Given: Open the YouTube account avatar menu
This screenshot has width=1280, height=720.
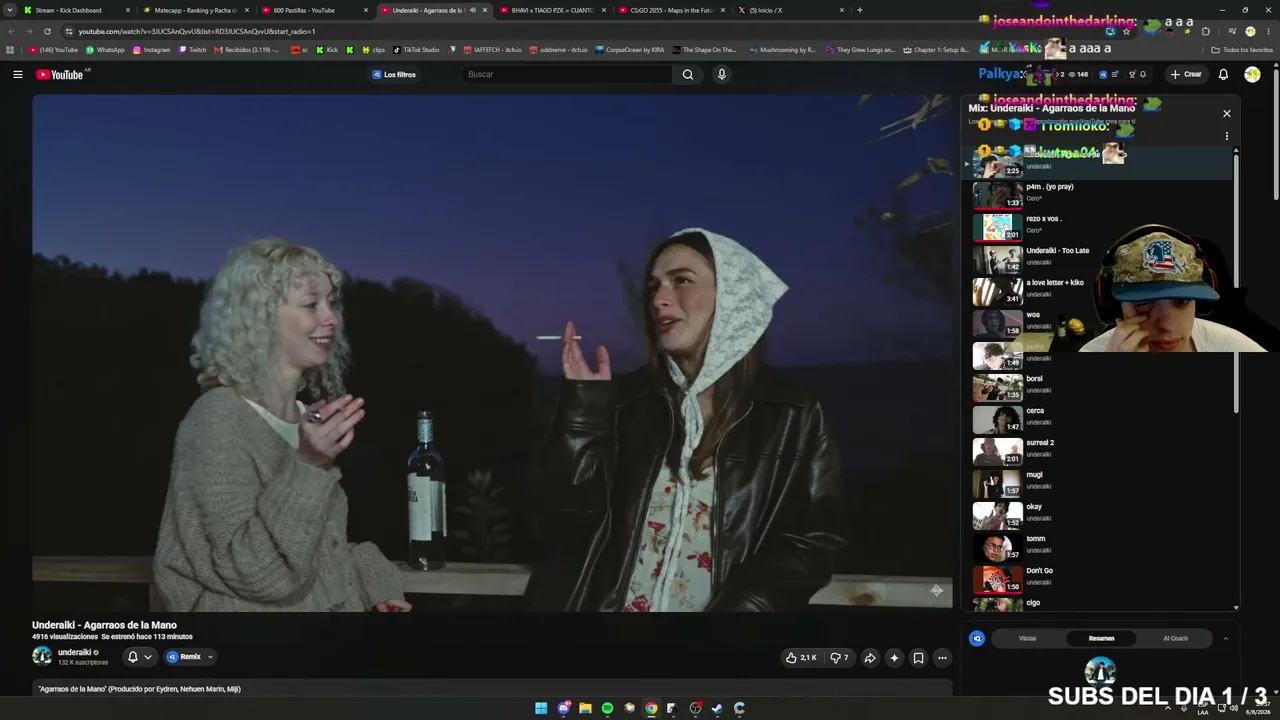Looking at the screenshot, I should pyautogui.click(x=1252, y=74).
